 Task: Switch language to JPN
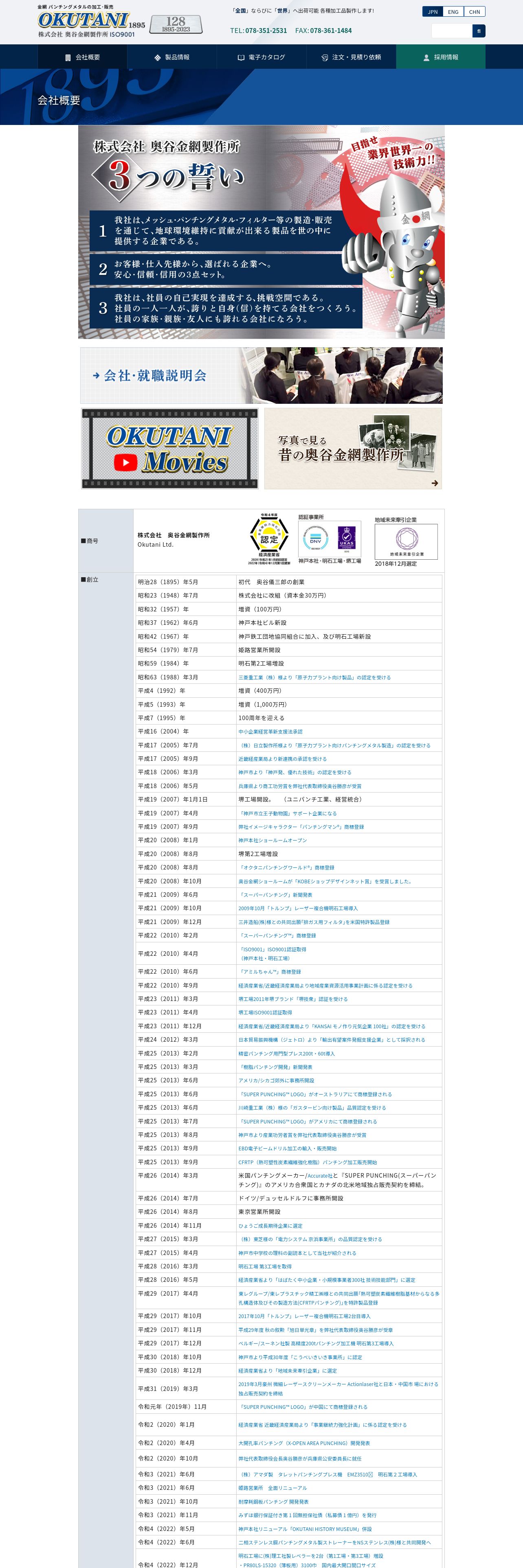(432, 11)
